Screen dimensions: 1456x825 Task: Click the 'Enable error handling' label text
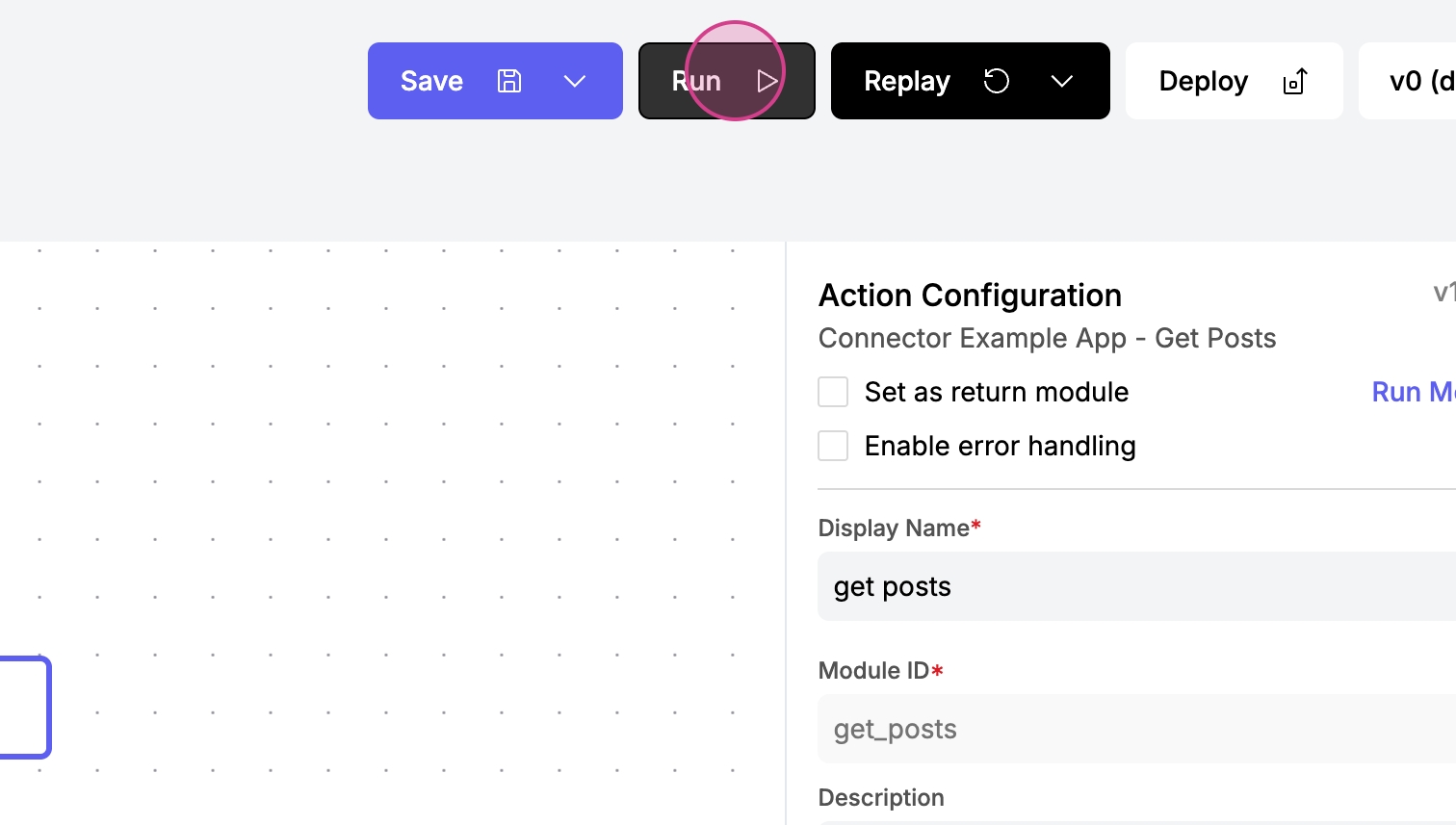click(1000, 446)
